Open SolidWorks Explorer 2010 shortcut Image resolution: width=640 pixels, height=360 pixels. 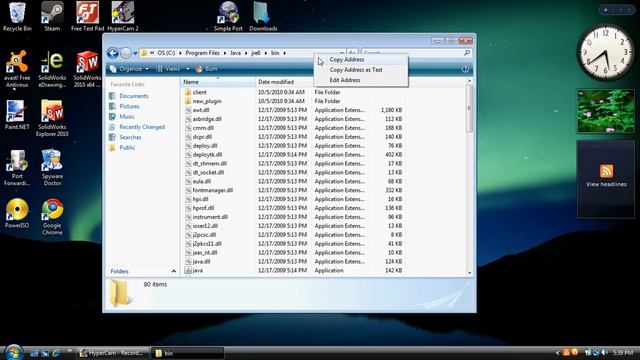pos(52,118)
